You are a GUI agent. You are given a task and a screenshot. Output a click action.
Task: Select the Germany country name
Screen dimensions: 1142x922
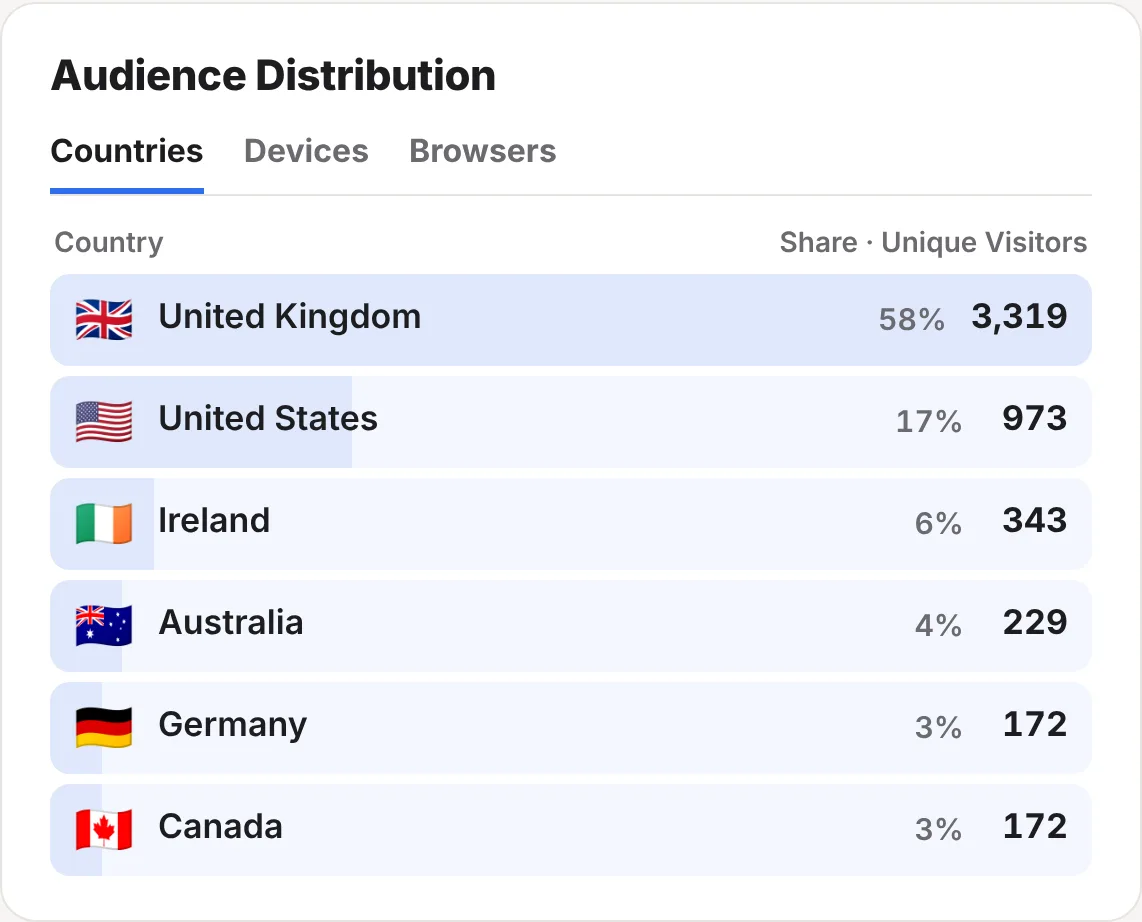pyautogui.click(x=233, y=726)
